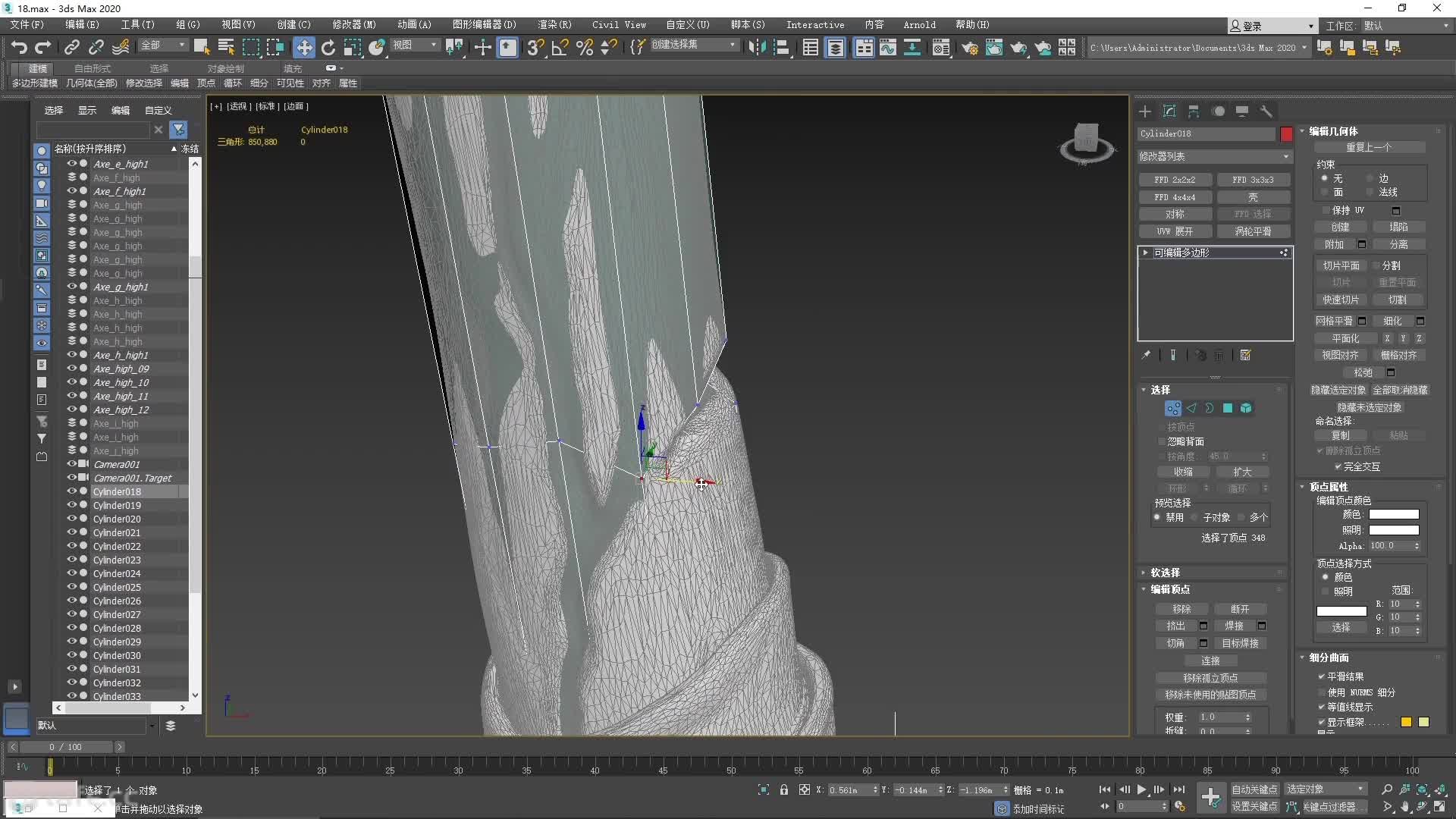The height and width of the screenshot is (819, 1456).
Task: Activate the Select and Rotate tool
Action: (x=328, y=48)
